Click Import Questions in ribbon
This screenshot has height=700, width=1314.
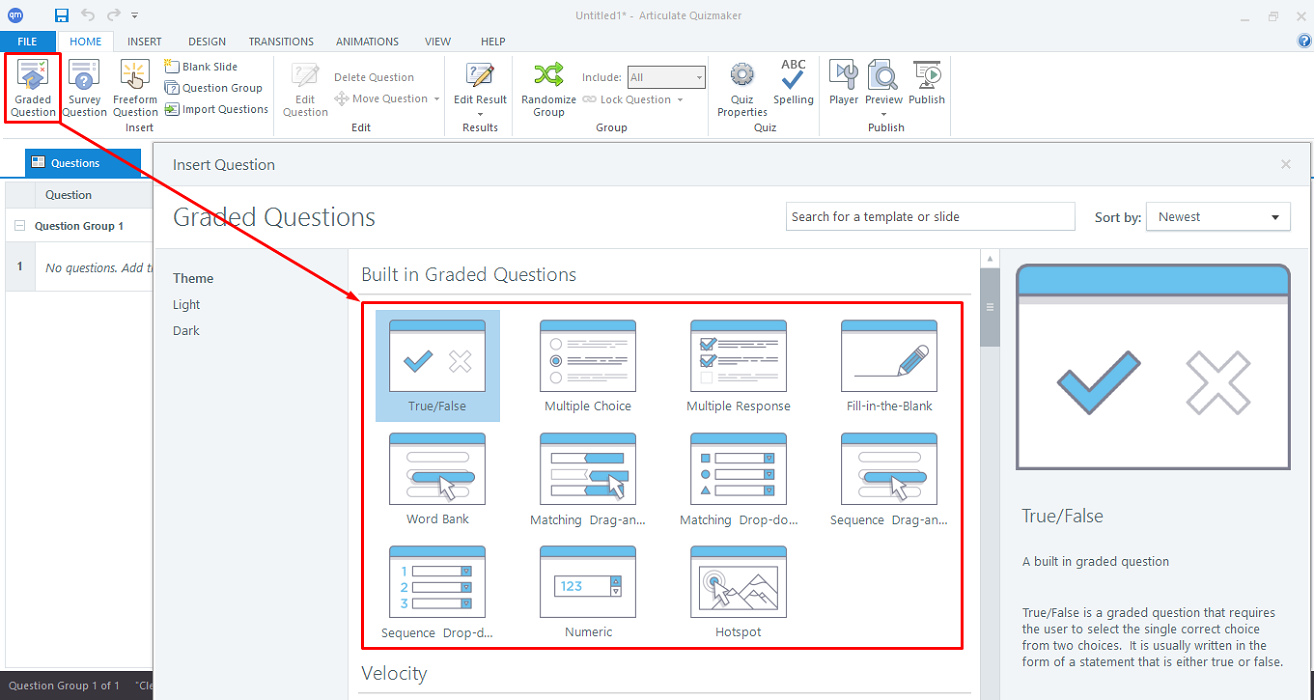pyautogui.click(x=217, y=109)
